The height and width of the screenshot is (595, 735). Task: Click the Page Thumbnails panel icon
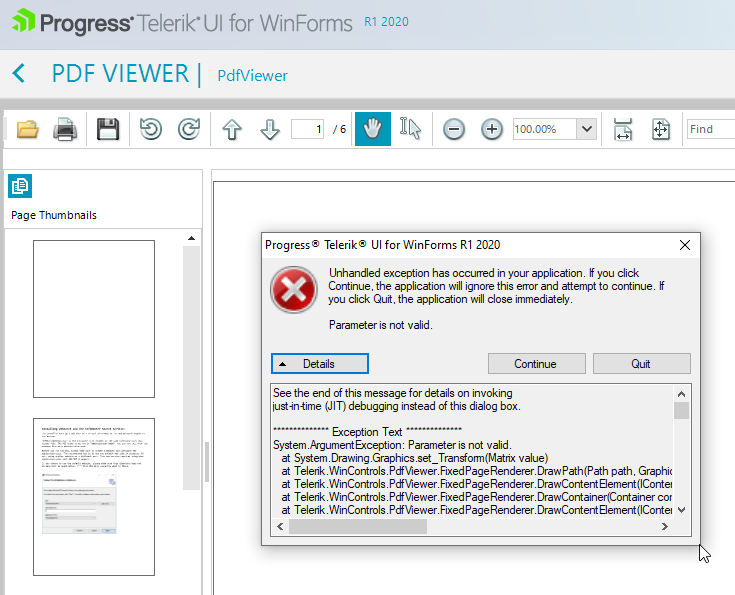[20, 186]
